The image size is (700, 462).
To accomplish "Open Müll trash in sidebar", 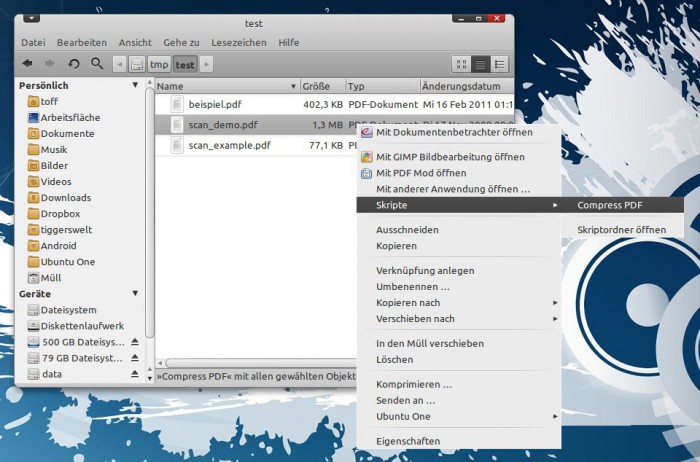I will point(51,277).
